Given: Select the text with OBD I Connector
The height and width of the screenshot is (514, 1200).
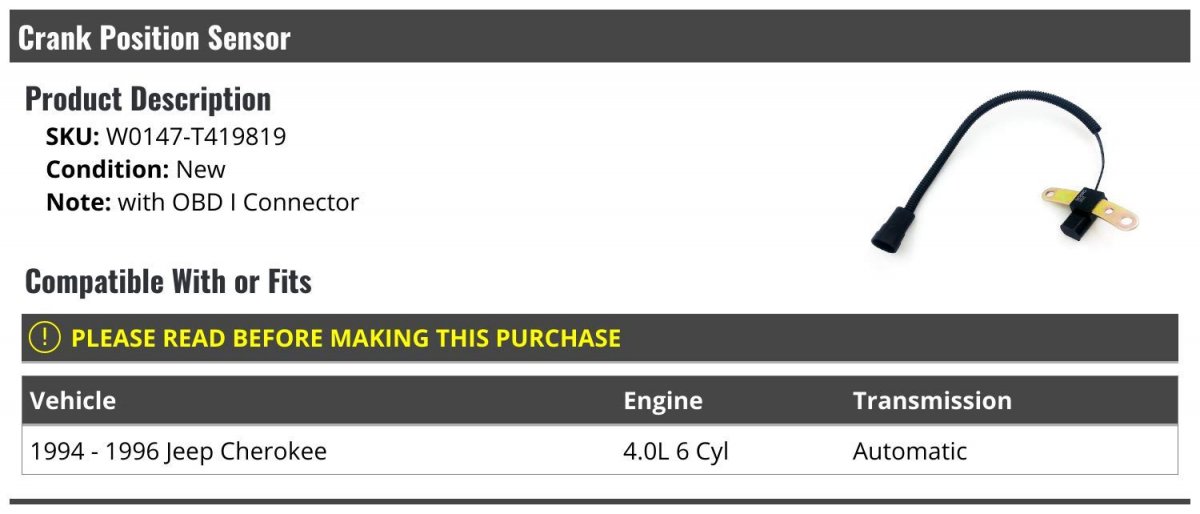Looking at the screenshot, I should coord(238,202).
